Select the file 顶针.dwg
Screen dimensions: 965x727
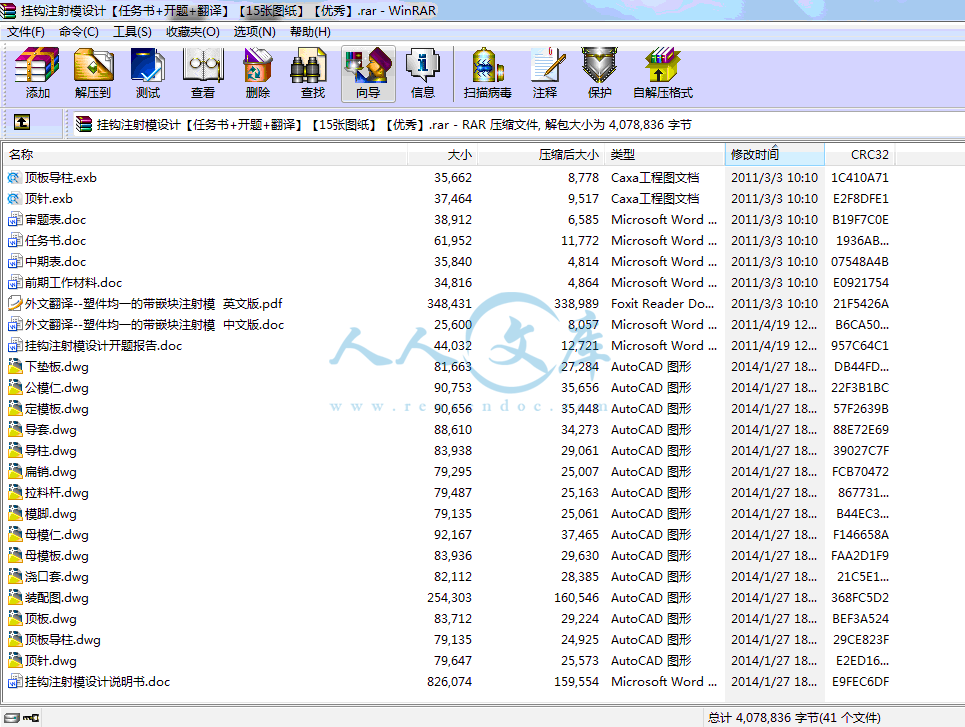[x=51, y=661]
